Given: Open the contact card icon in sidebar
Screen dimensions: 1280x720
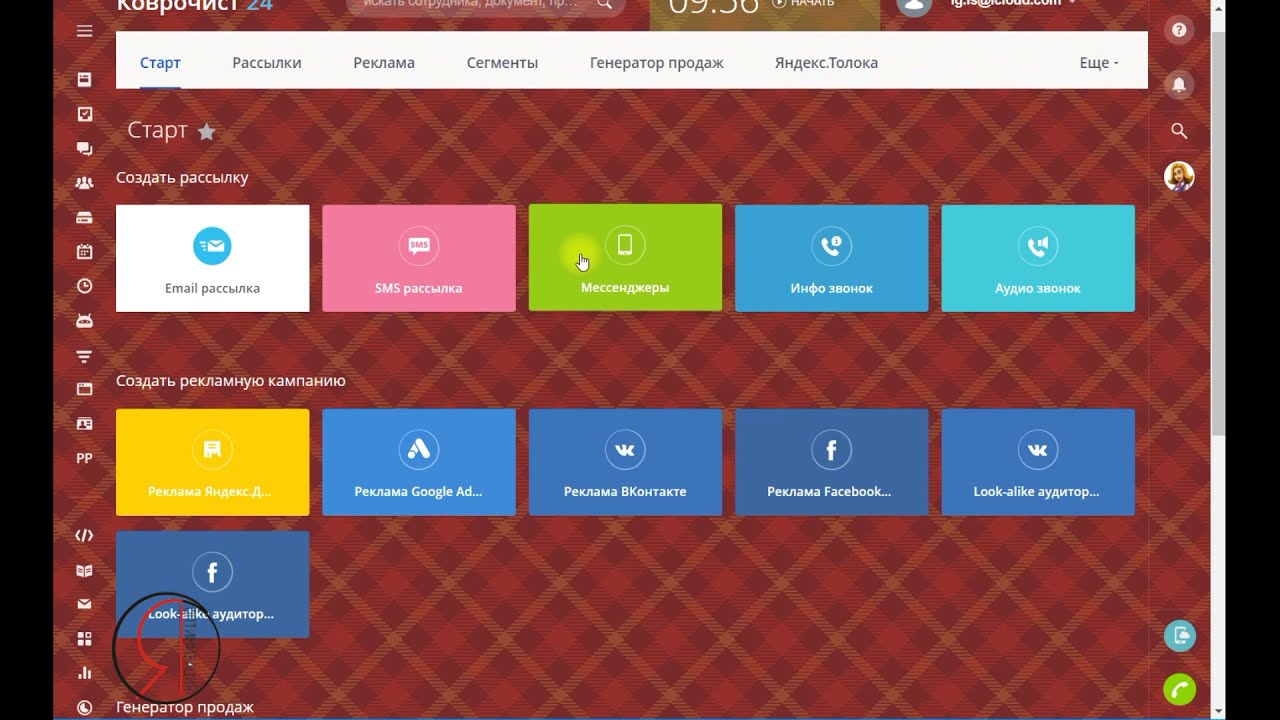Looking at the screenshot, I should tap(84, 424).
